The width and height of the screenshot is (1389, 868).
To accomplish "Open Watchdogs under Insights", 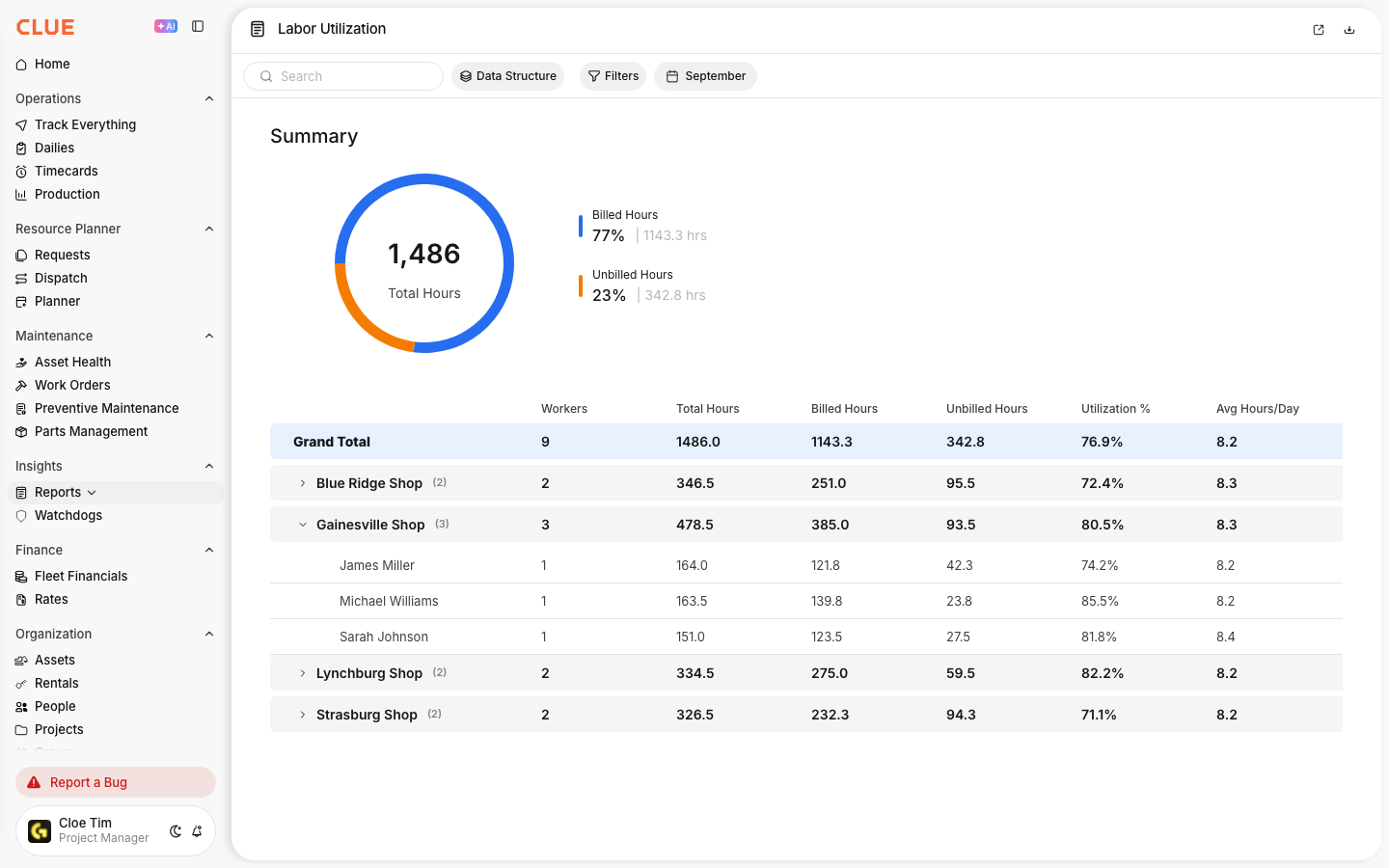I will tap(68, 515).
